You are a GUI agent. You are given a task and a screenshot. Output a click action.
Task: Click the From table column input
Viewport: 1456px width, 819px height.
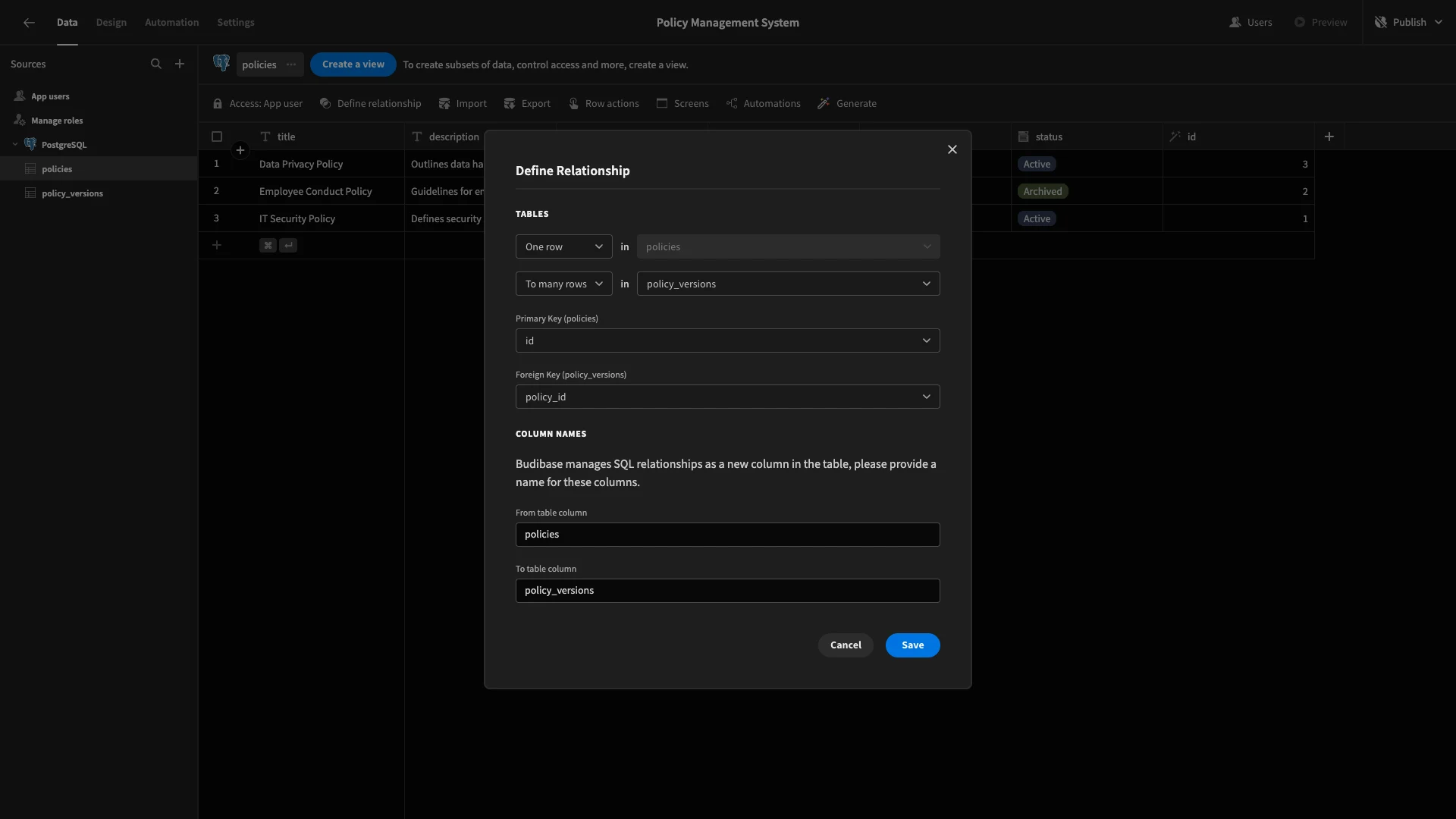pyautogui.click(x=728, y=535)
